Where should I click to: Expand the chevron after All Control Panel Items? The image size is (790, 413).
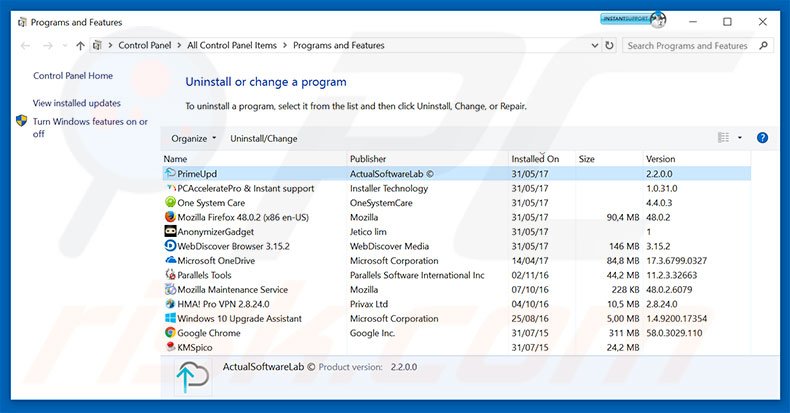(x=285, y=45)
